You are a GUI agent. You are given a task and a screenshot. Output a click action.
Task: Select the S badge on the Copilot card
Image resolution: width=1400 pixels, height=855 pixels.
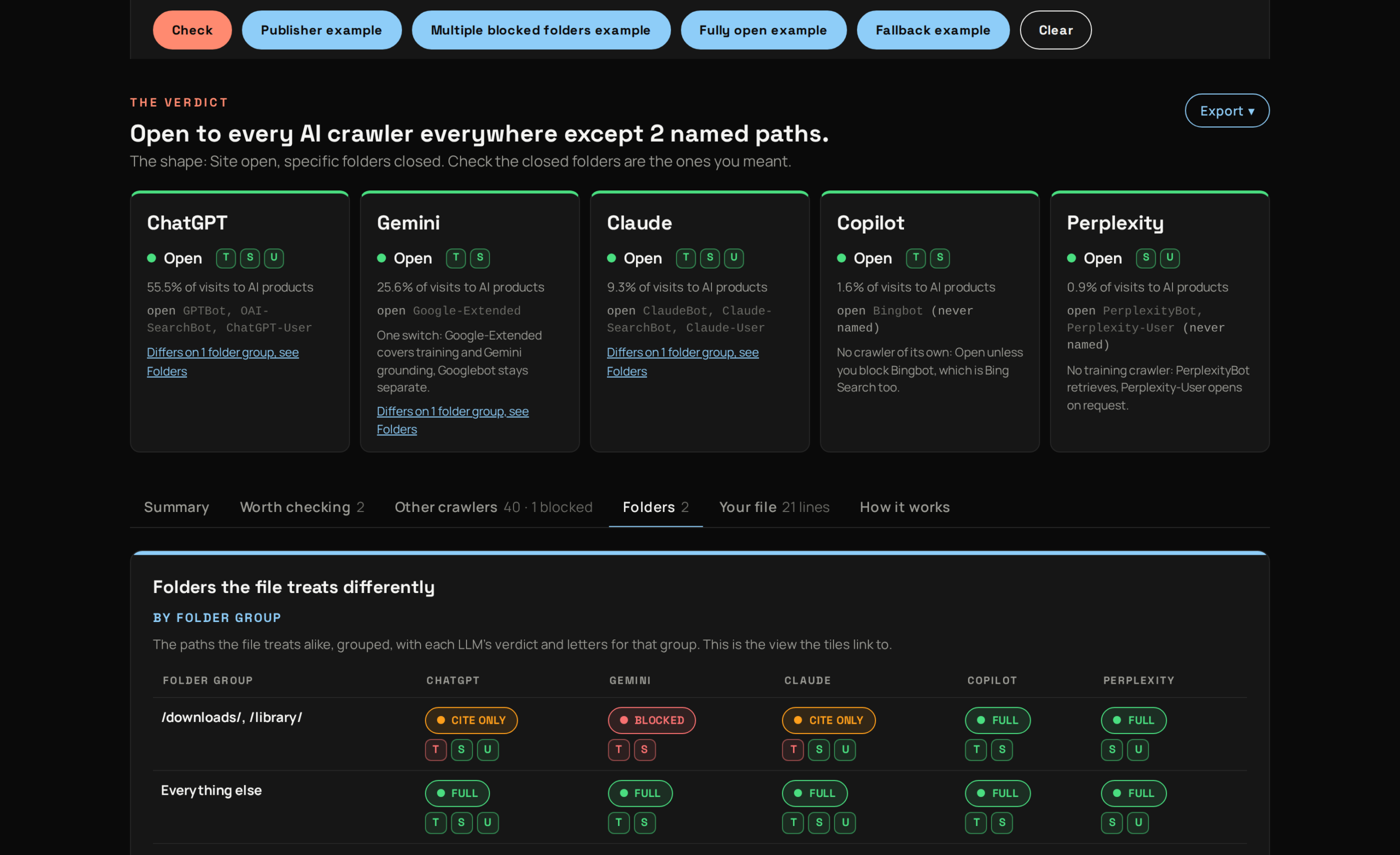pyautogui.click(x=940, y=258)
